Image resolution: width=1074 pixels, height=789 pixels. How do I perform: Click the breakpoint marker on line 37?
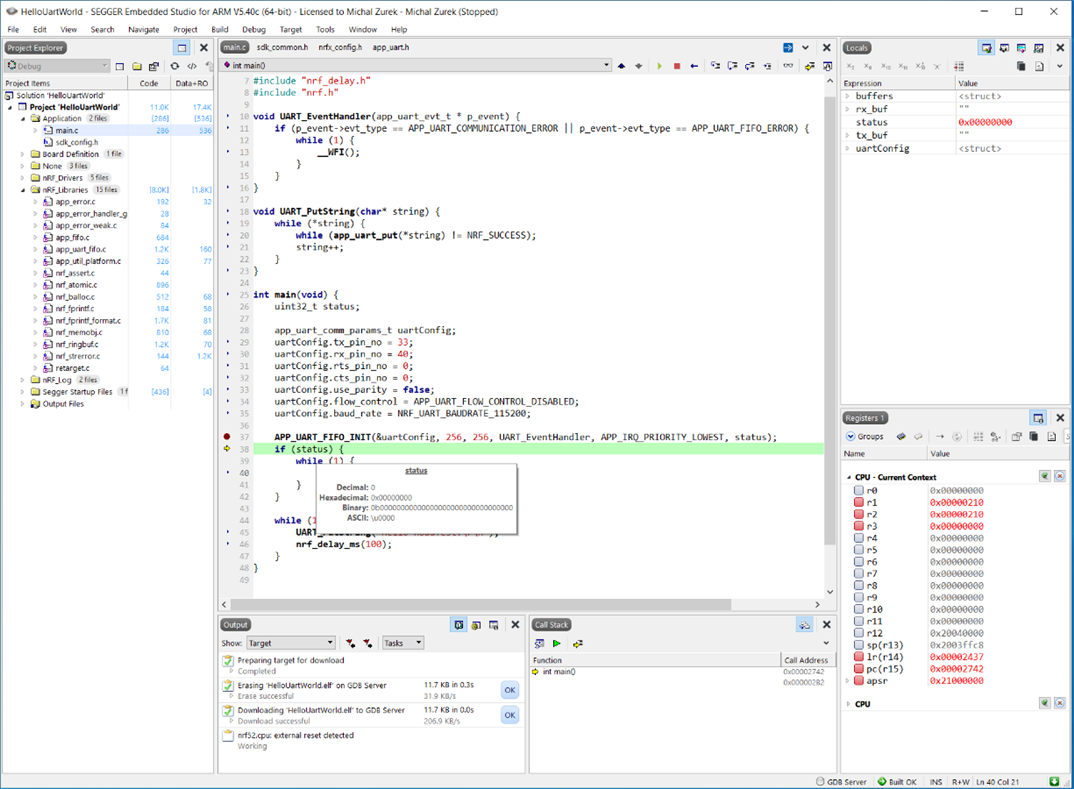coord(227,437)
